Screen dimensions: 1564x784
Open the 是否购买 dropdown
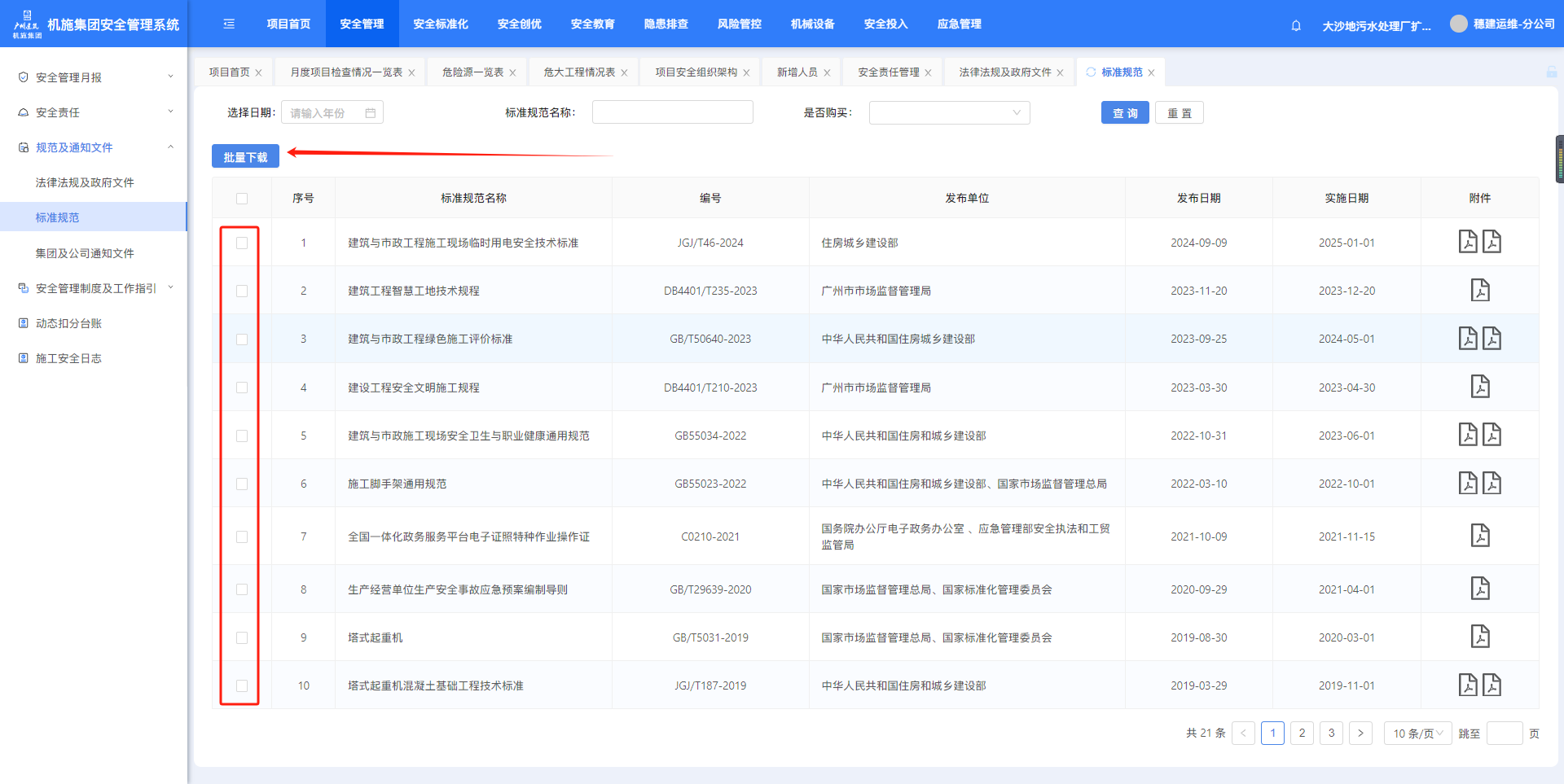(x=949, y=113)
